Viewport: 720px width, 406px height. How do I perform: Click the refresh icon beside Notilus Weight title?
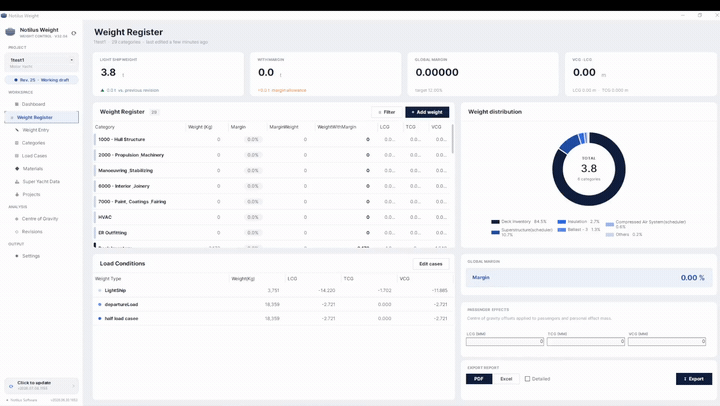pos(73,33)
